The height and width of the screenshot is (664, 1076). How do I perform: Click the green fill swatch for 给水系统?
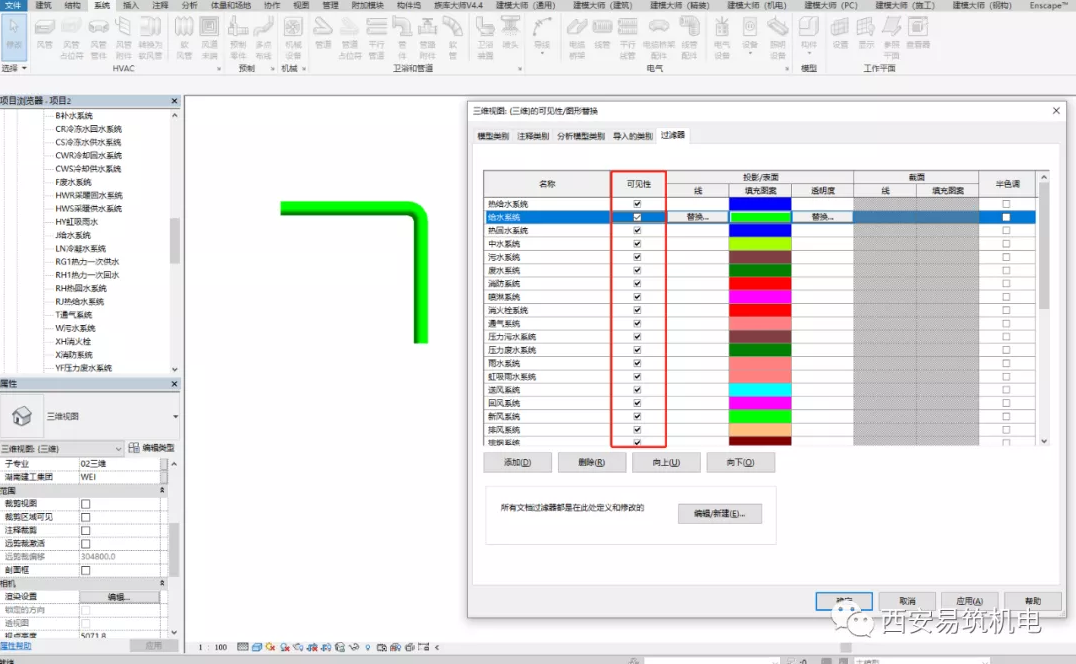pos(760,217)
